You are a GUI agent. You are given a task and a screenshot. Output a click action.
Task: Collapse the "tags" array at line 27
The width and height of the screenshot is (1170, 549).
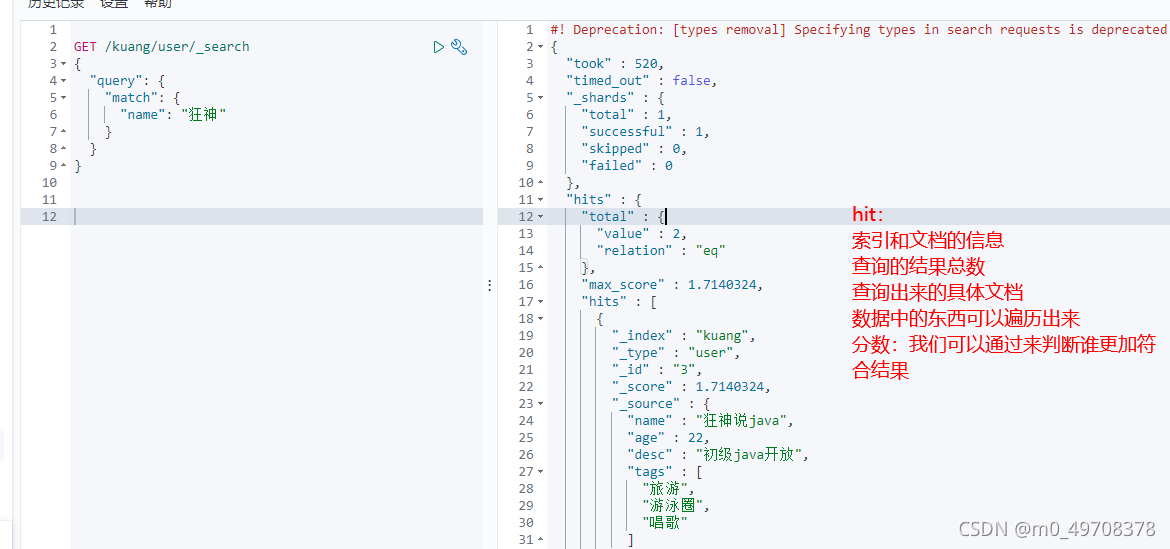tap(541, 472)
